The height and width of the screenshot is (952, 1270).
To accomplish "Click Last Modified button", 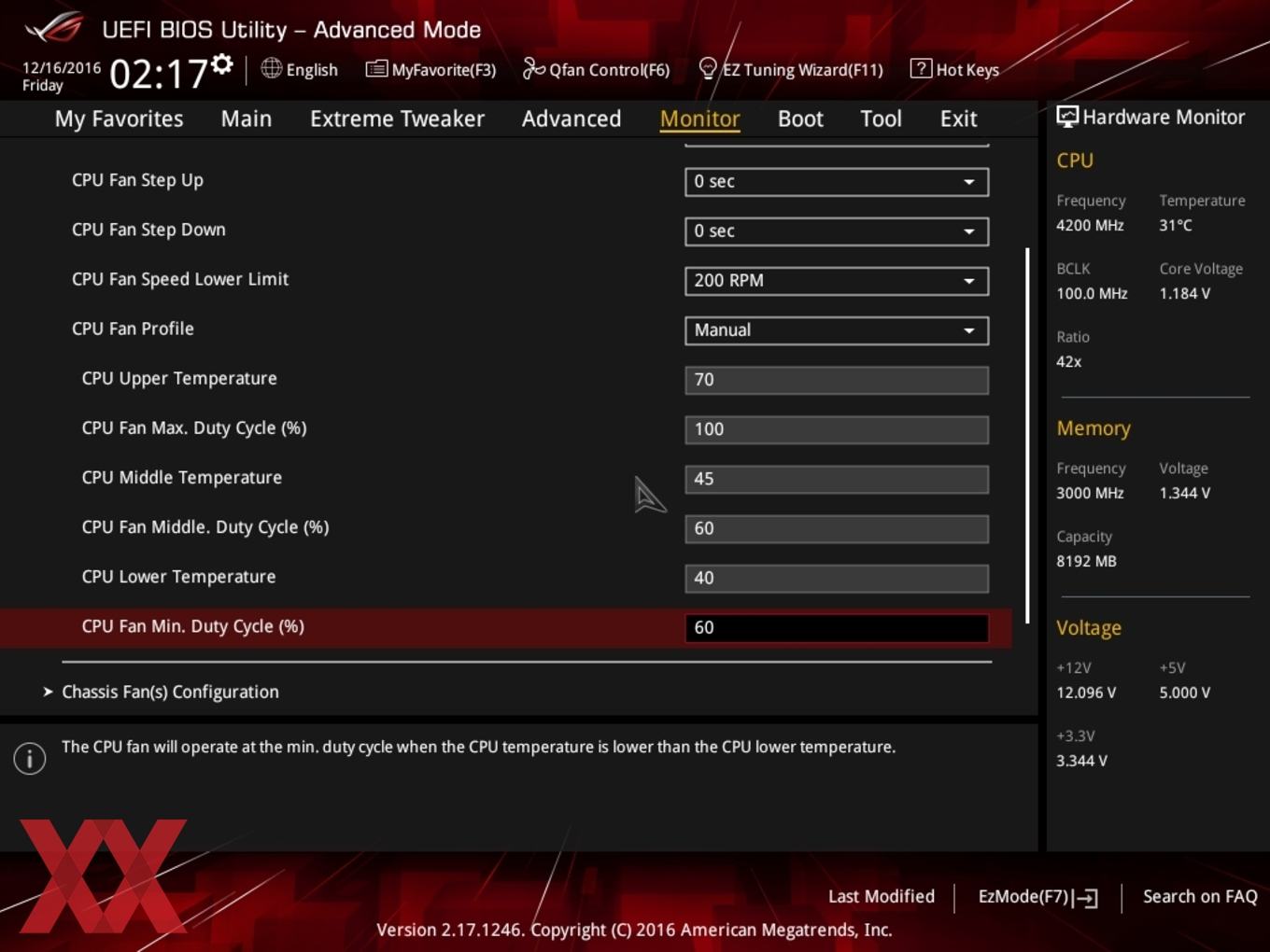I will 881,896.
